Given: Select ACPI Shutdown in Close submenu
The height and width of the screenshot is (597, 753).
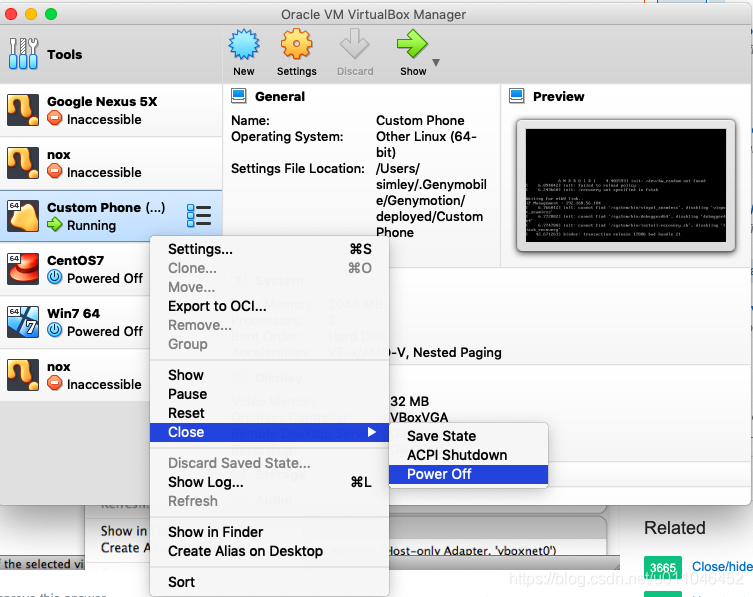Looking at the screenshot, I should 468,455.
